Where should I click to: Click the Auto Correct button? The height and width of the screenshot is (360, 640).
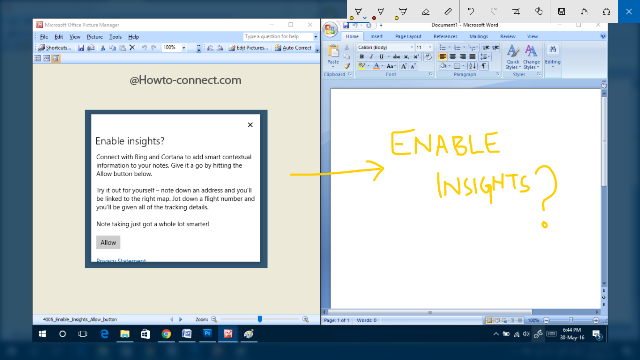[293, 48]
